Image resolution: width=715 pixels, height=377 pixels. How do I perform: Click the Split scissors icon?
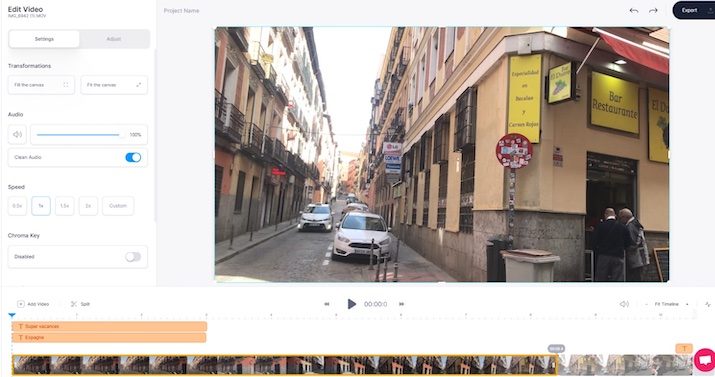coord(74,304)
